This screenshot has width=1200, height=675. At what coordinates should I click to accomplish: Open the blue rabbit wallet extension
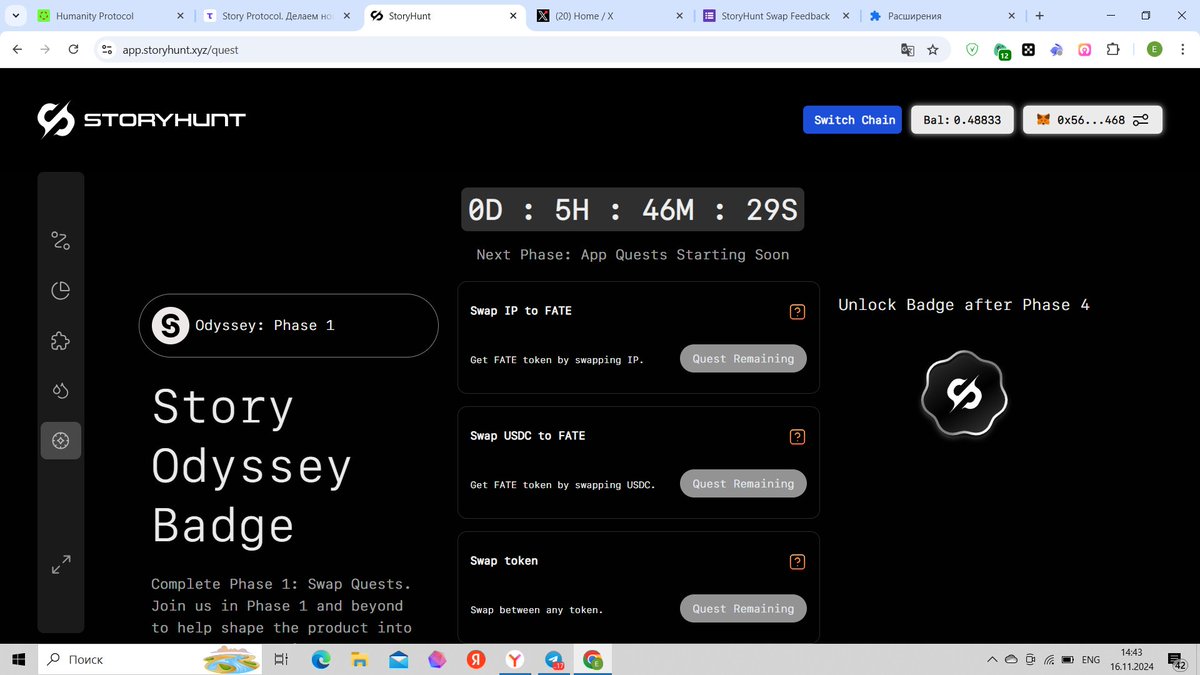pos(1056,49)
